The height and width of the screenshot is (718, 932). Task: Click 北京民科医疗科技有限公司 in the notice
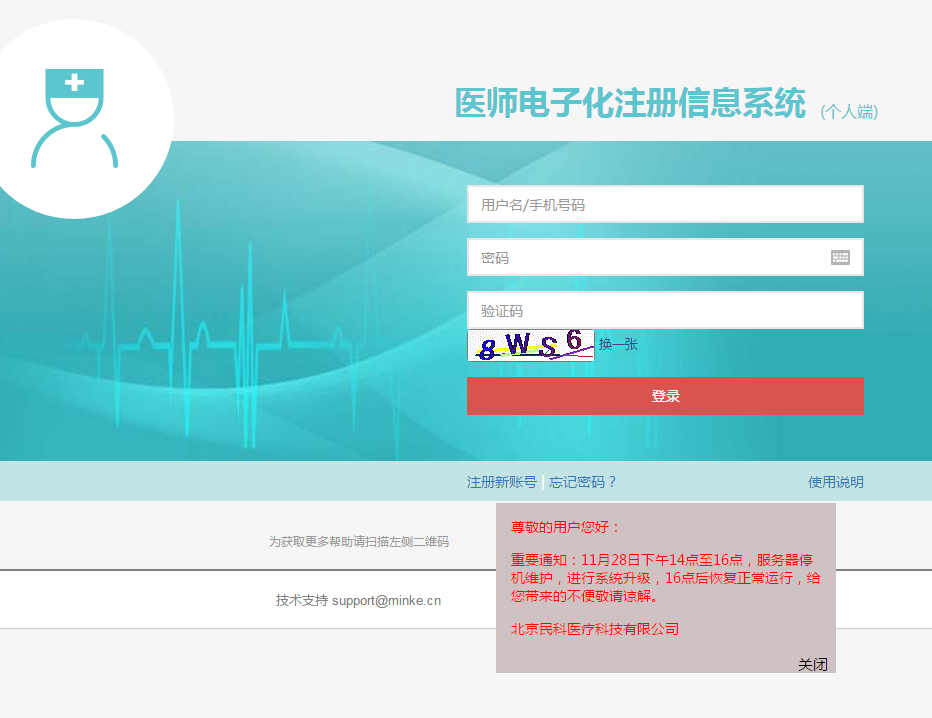coord(595,629)
